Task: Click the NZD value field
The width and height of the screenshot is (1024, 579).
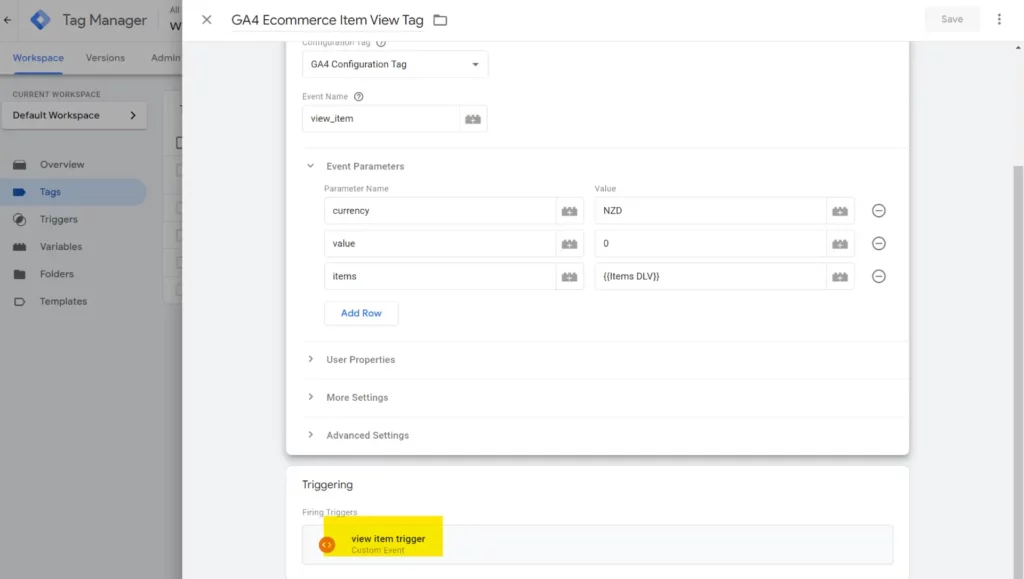Action: [710, 211]
